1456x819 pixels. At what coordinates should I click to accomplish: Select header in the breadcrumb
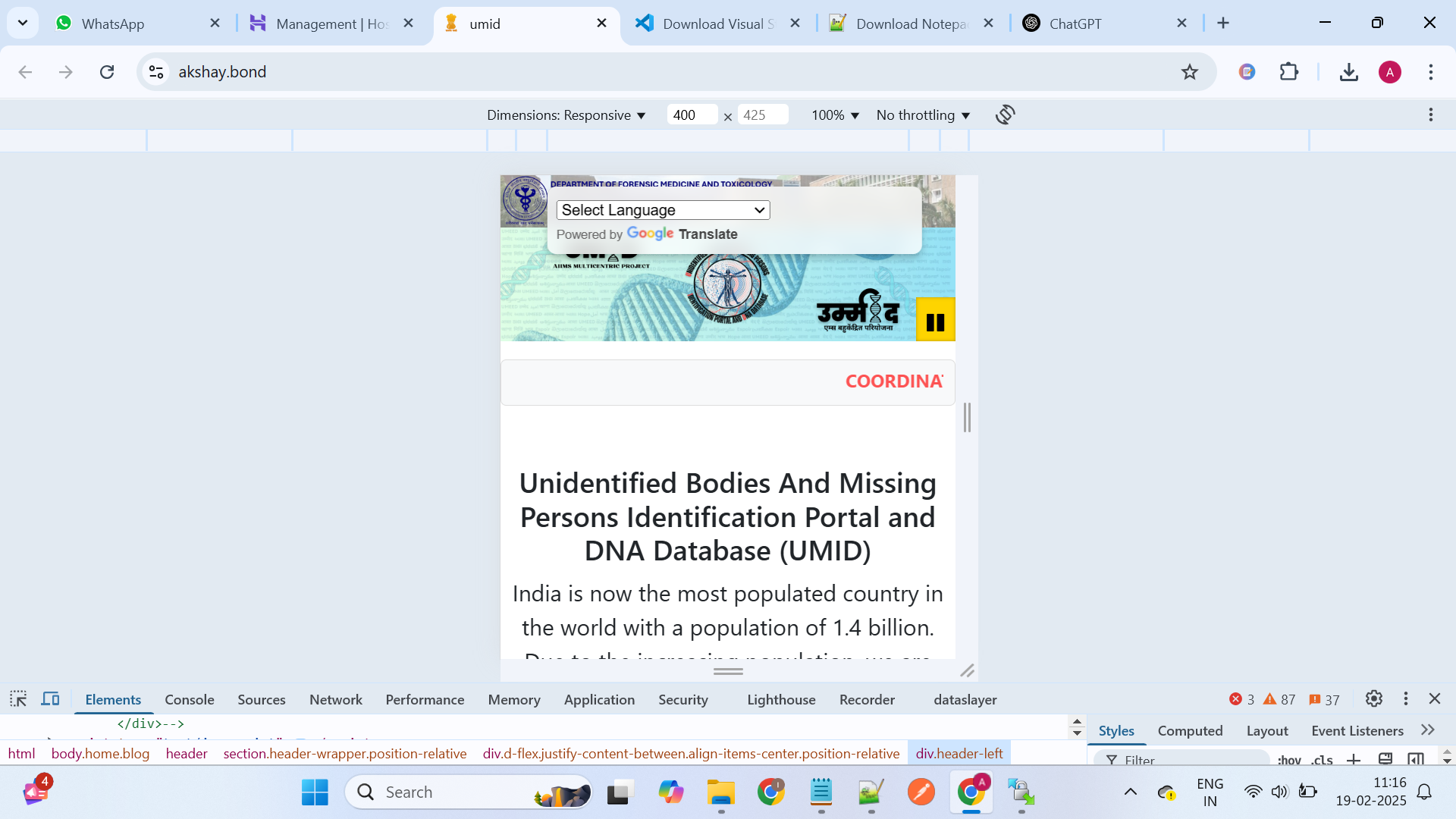click(x=187, y=754)
